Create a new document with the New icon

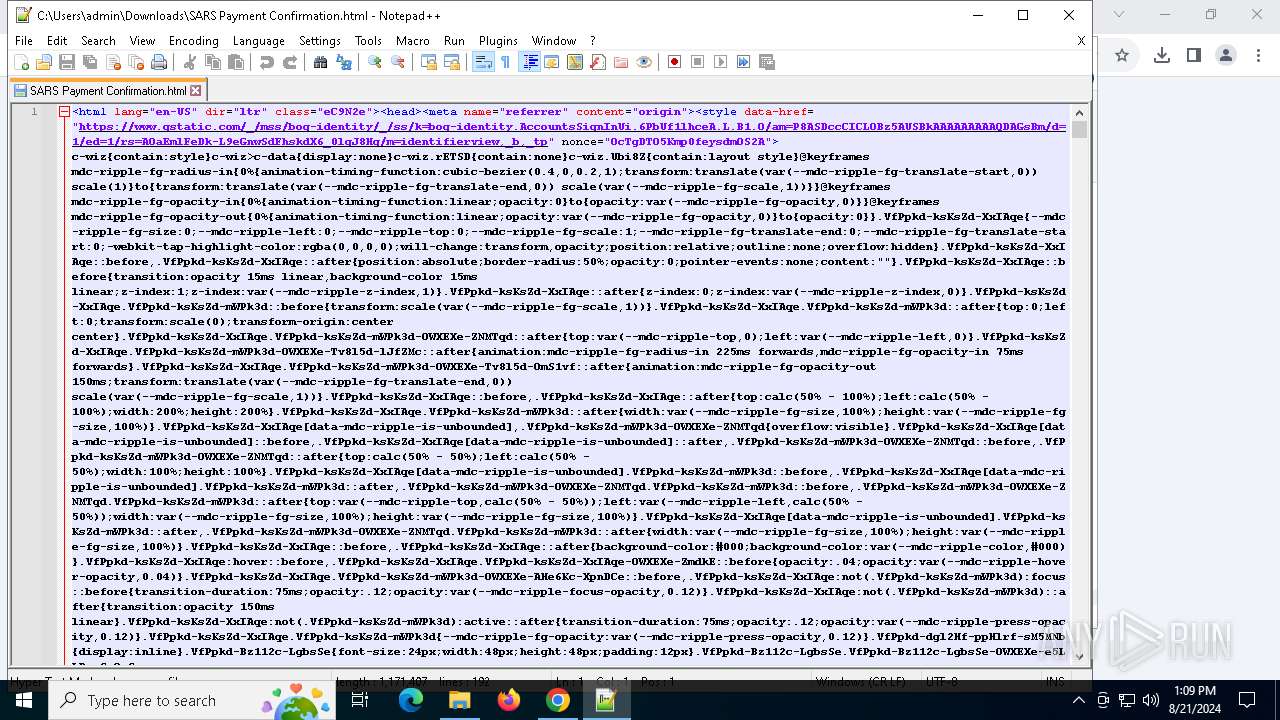[21, 62]
